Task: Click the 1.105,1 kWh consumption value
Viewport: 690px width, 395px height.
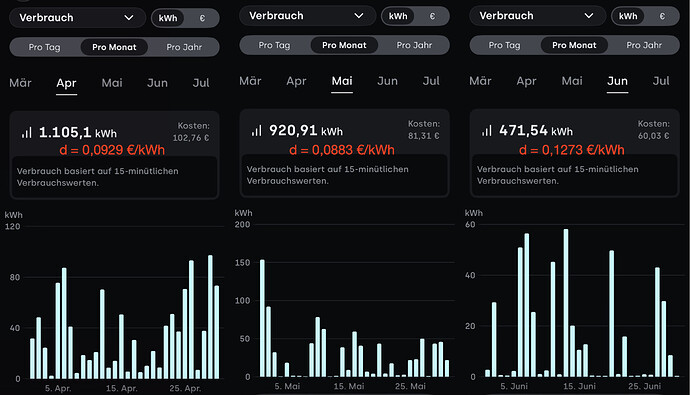Action: (78, 132)
